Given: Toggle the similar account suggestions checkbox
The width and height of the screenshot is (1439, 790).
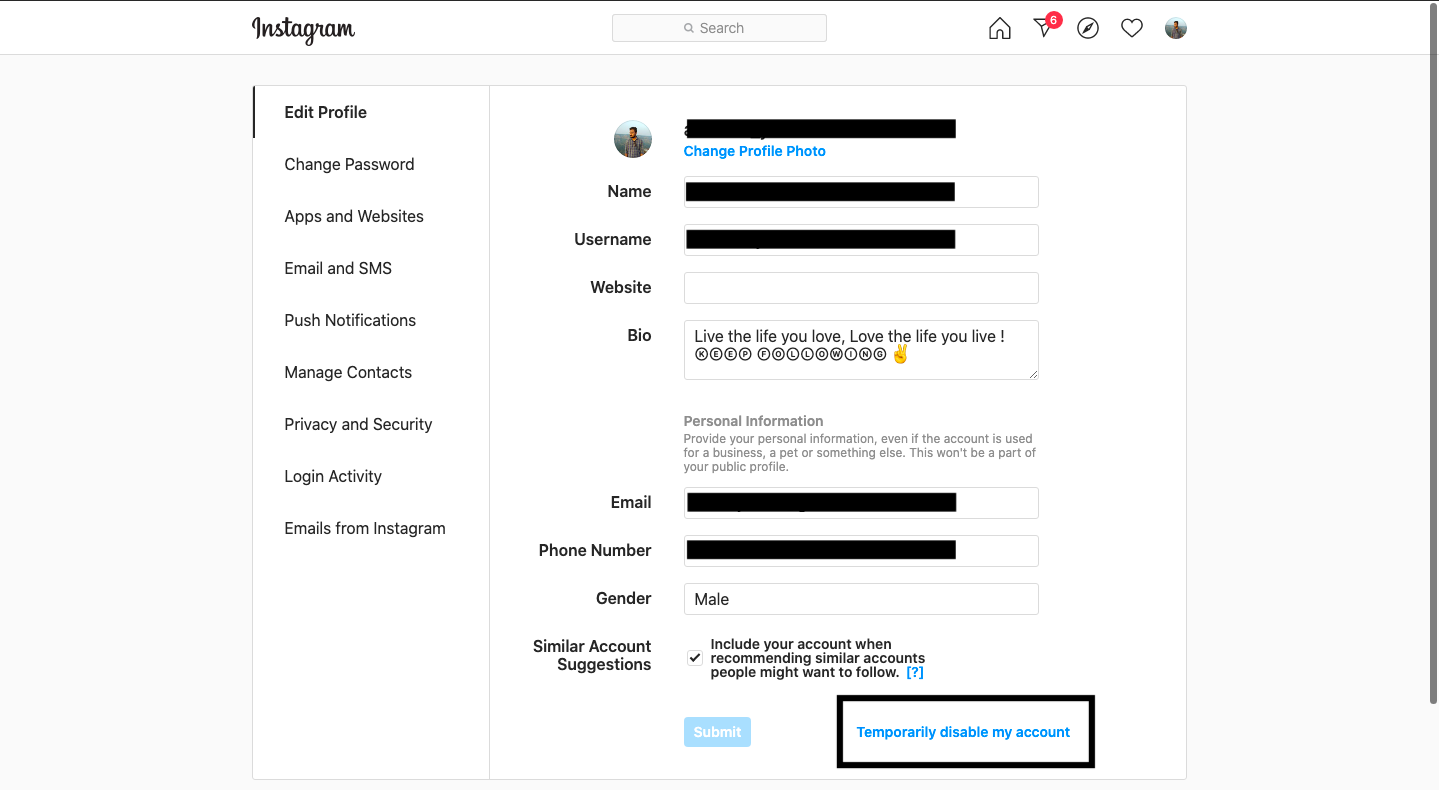Looking at the screenshot, I should pos(695,658).
